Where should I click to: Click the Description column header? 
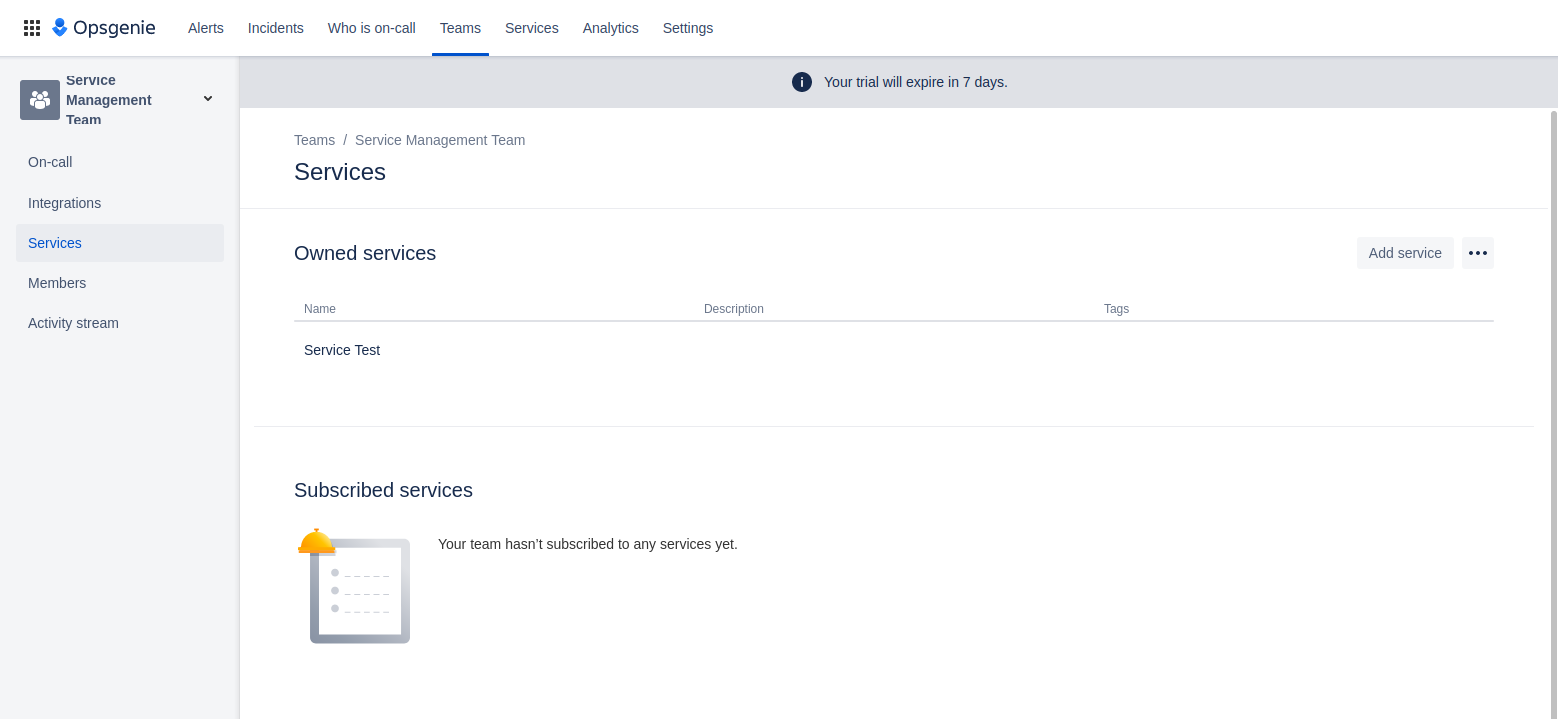pos(734,309)
